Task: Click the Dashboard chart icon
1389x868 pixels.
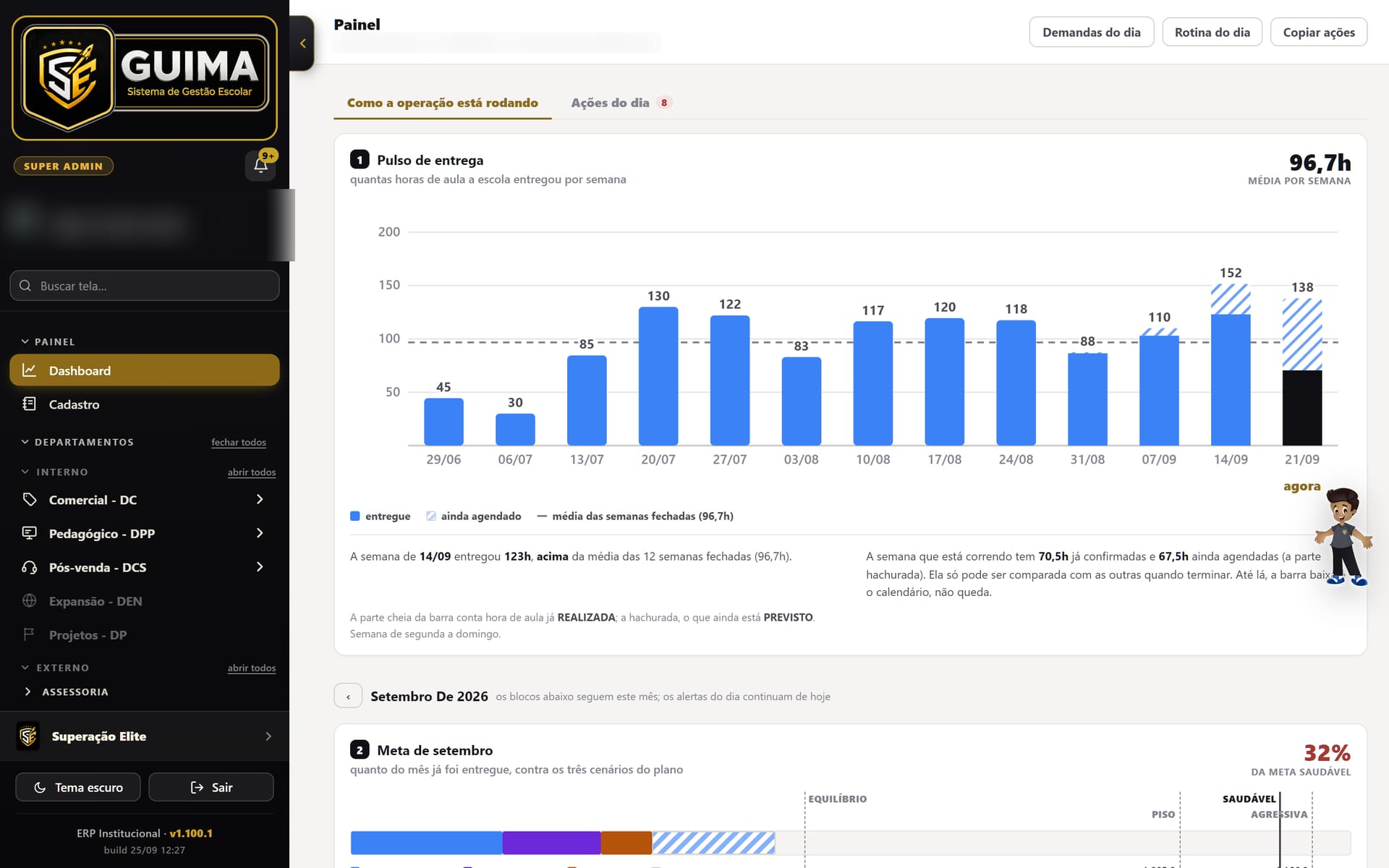Action: tap(29, 370)
